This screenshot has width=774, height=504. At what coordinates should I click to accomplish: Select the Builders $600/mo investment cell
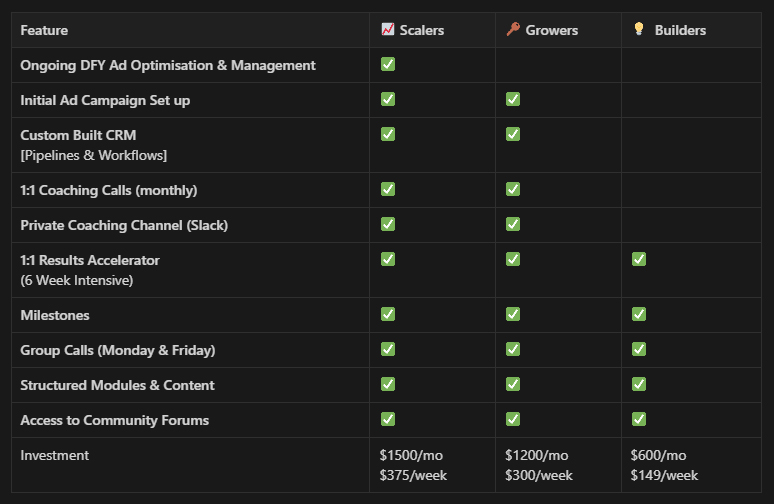point(691,465)
